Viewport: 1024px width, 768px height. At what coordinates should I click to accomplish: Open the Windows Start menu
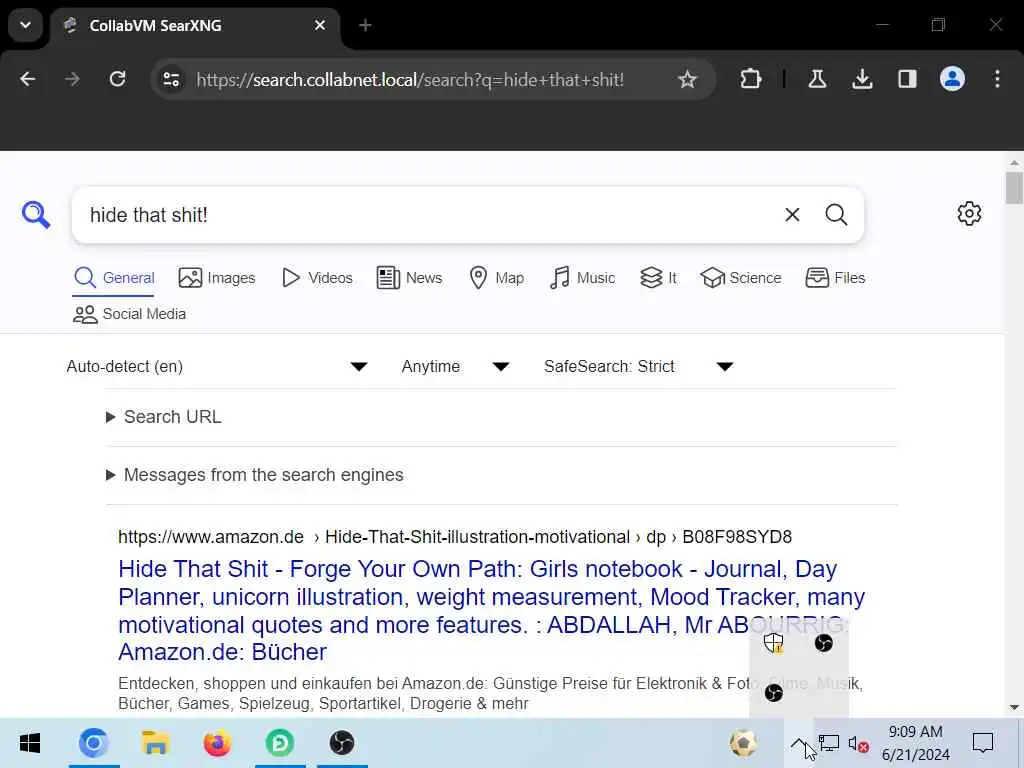click(30, 743)
